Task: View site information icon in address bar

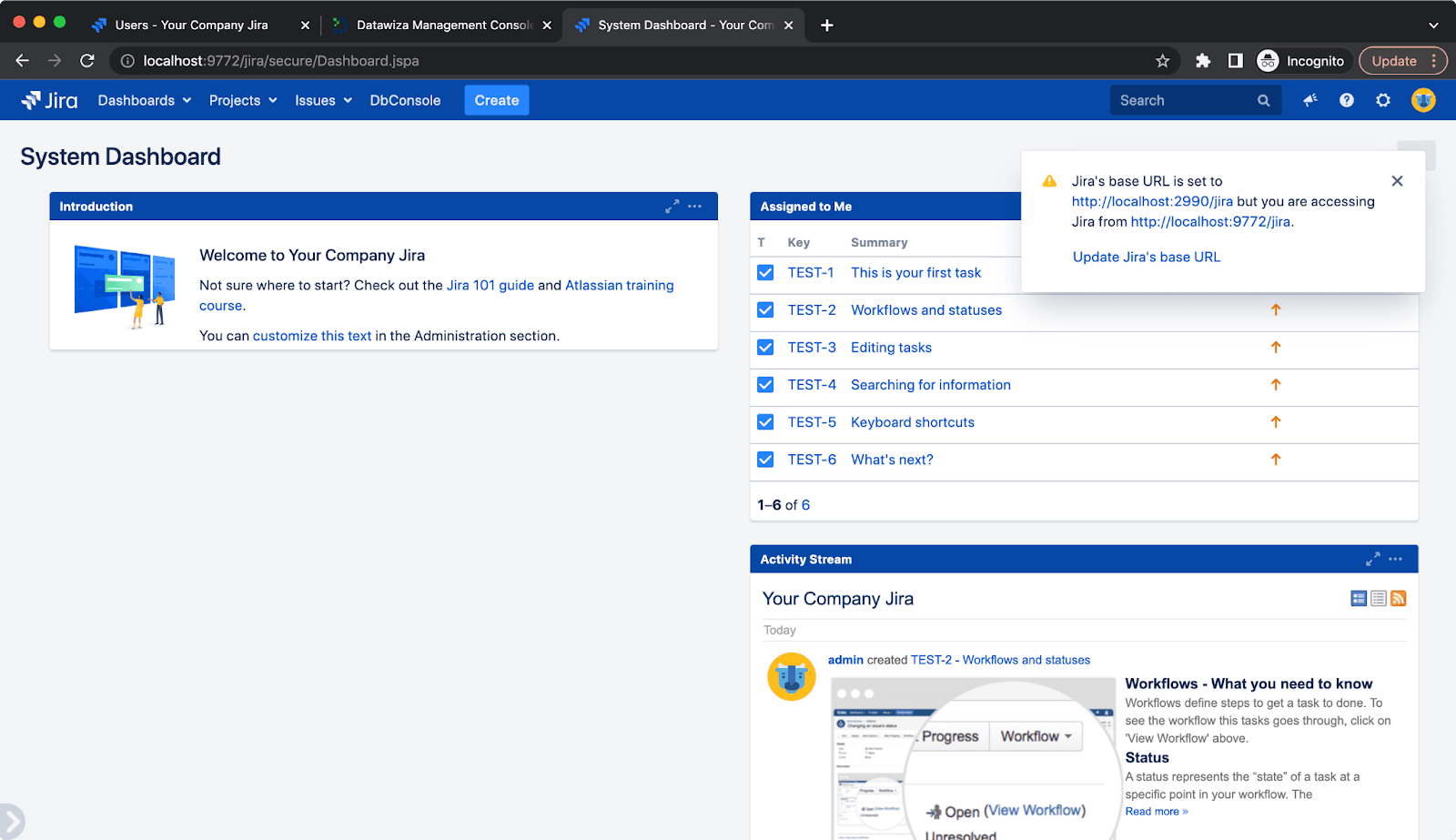Action: pos(127,61)
